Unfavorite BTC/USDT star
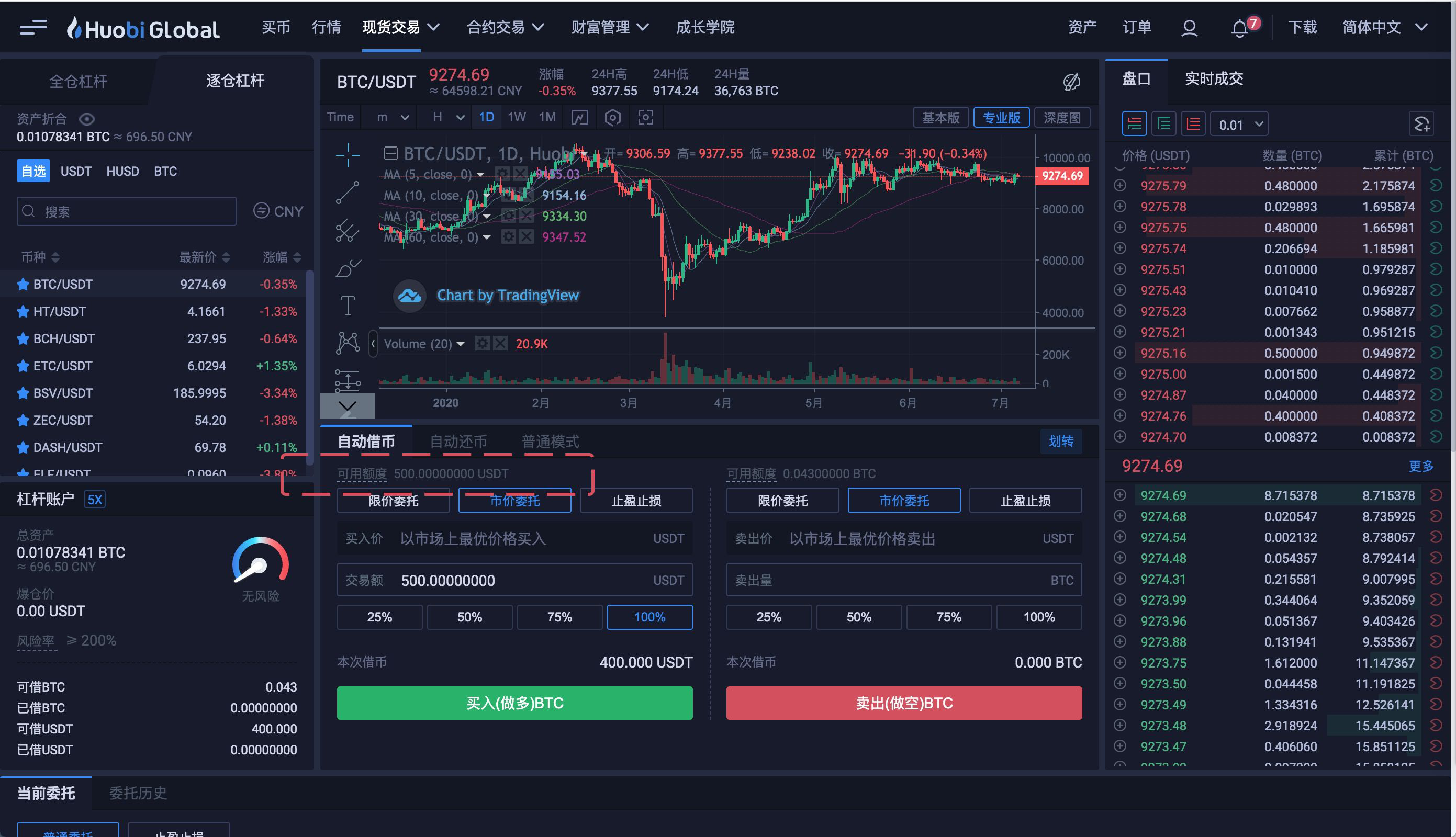 [23, 284]
